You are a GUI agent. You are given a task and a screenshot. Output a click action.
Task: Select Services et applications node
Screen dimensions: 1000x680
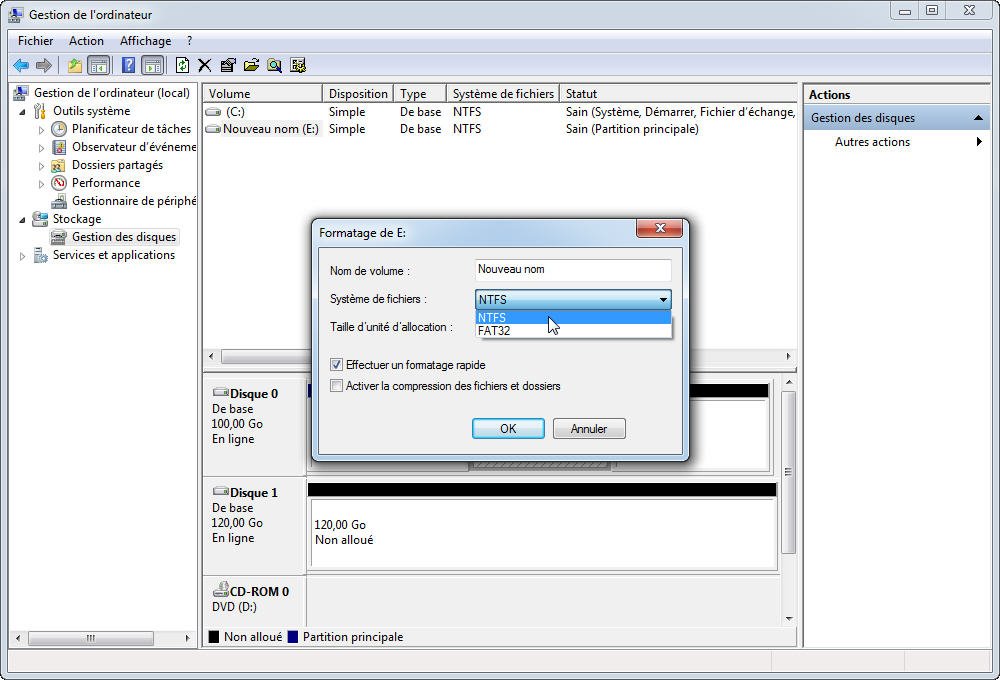click(114, 255)
